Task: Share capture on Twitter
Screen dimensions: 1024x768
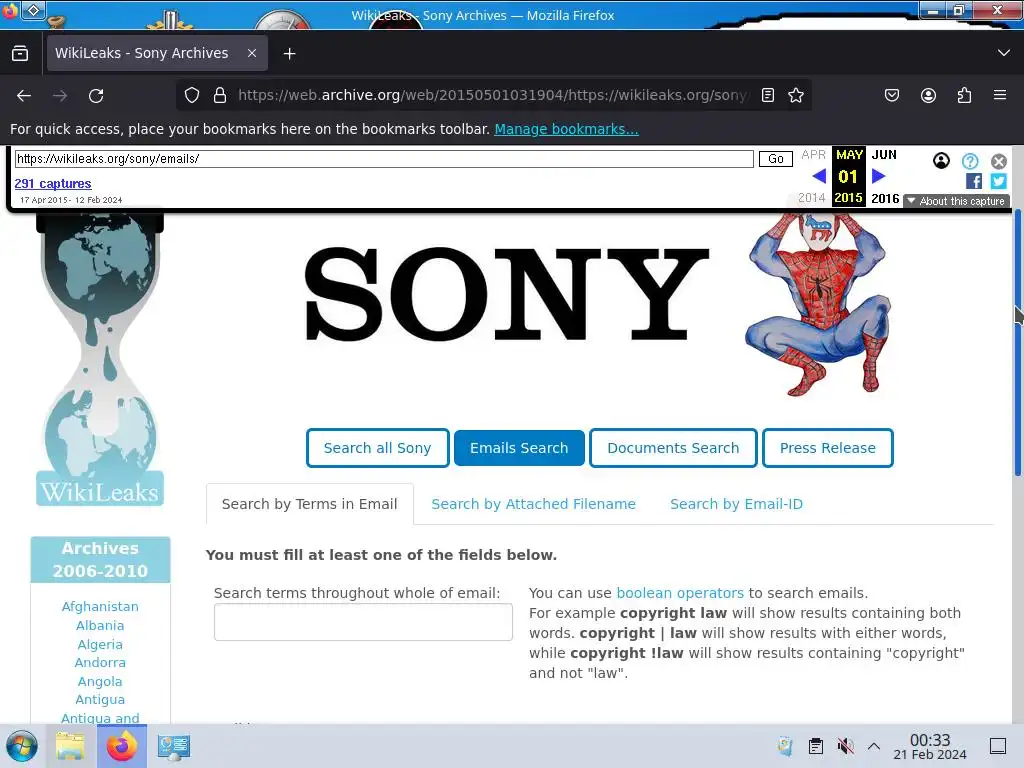Action: coord(999,182)
